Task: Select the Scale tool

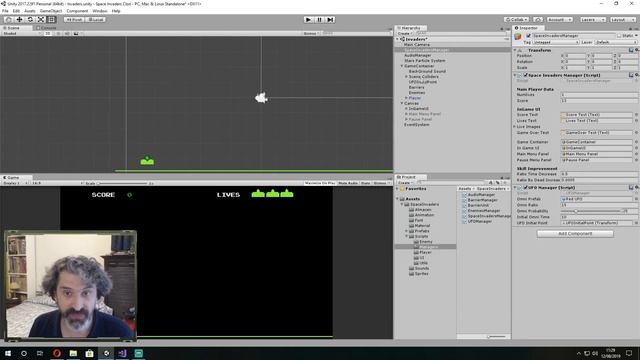Action: [41, 19]
